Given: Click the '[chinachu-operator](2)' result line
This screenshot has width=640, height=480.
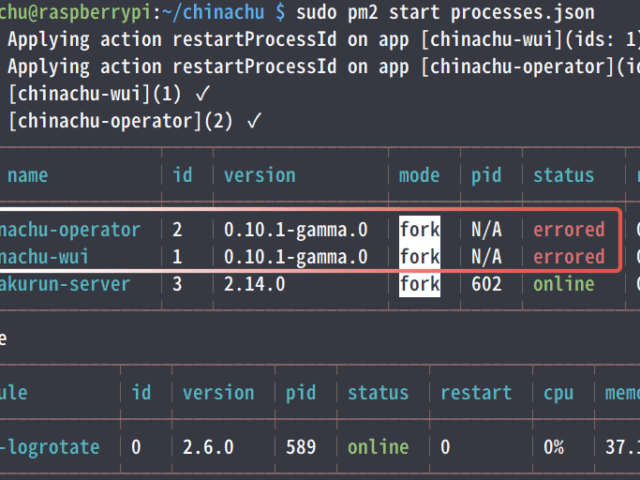Looking at the screenshot, I should (x=120, y=121).
